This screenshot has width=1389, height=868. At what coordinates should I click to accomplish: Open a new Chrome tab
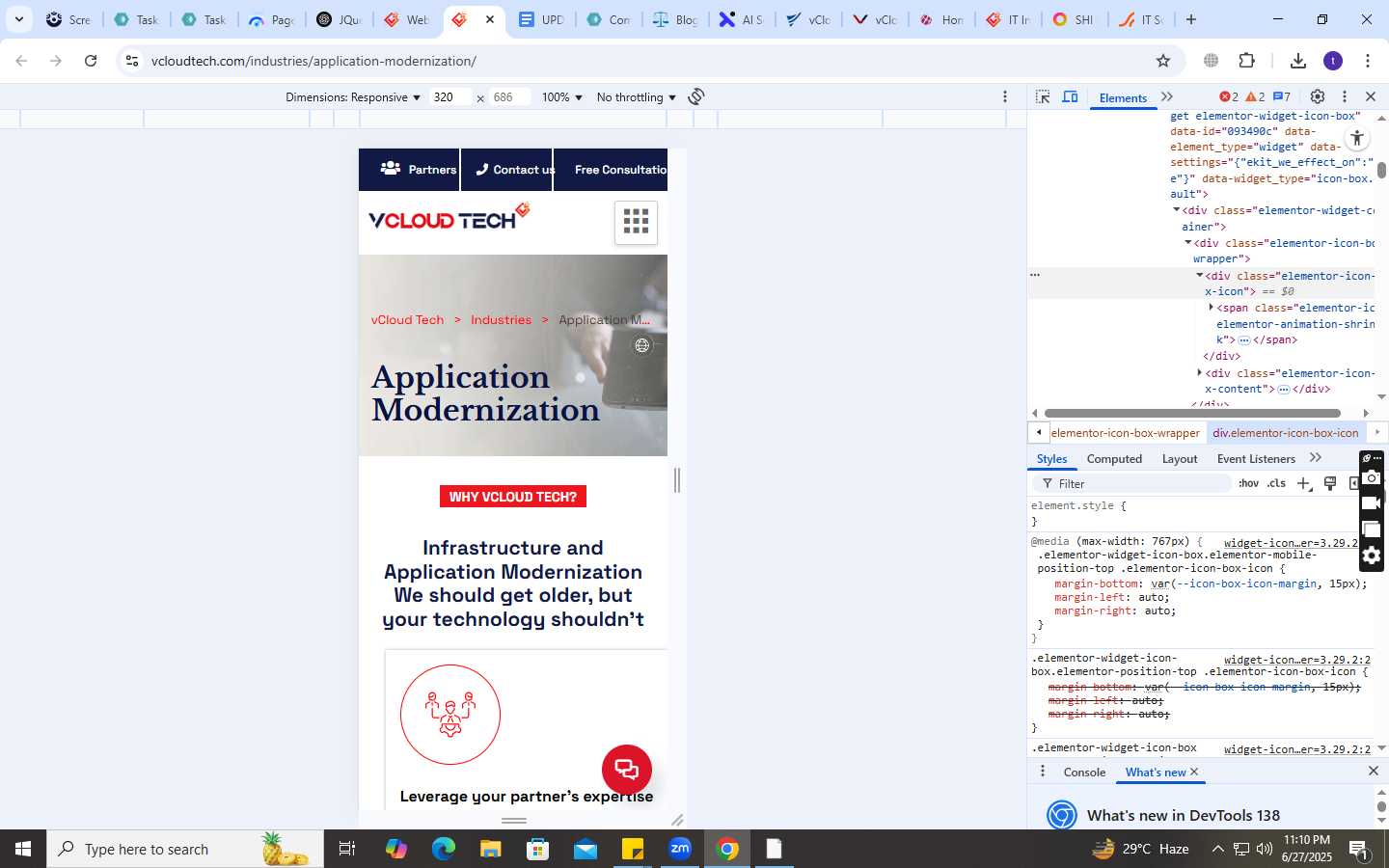(x=1191, y=19)
